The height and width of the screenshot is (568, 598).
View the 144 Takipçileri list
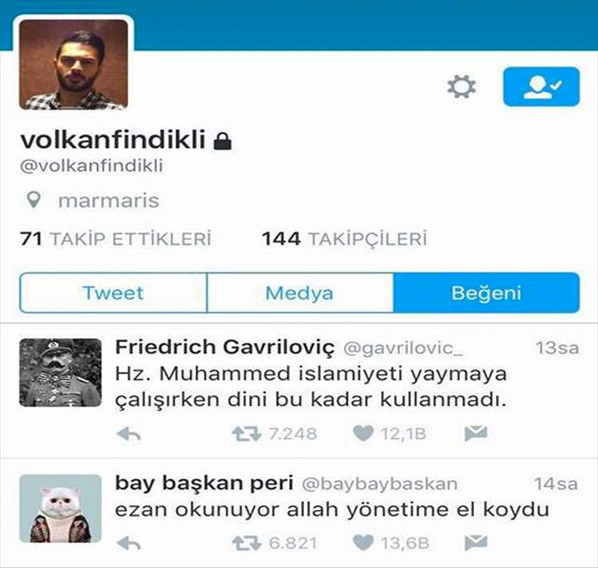coord(344,239)
